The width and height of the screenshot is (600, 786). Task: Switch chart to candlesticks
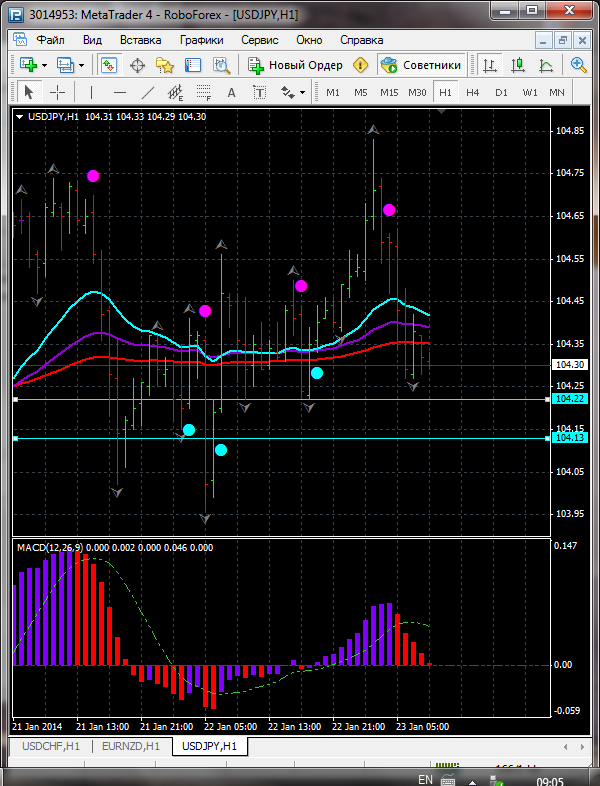[x=518, y=65]
